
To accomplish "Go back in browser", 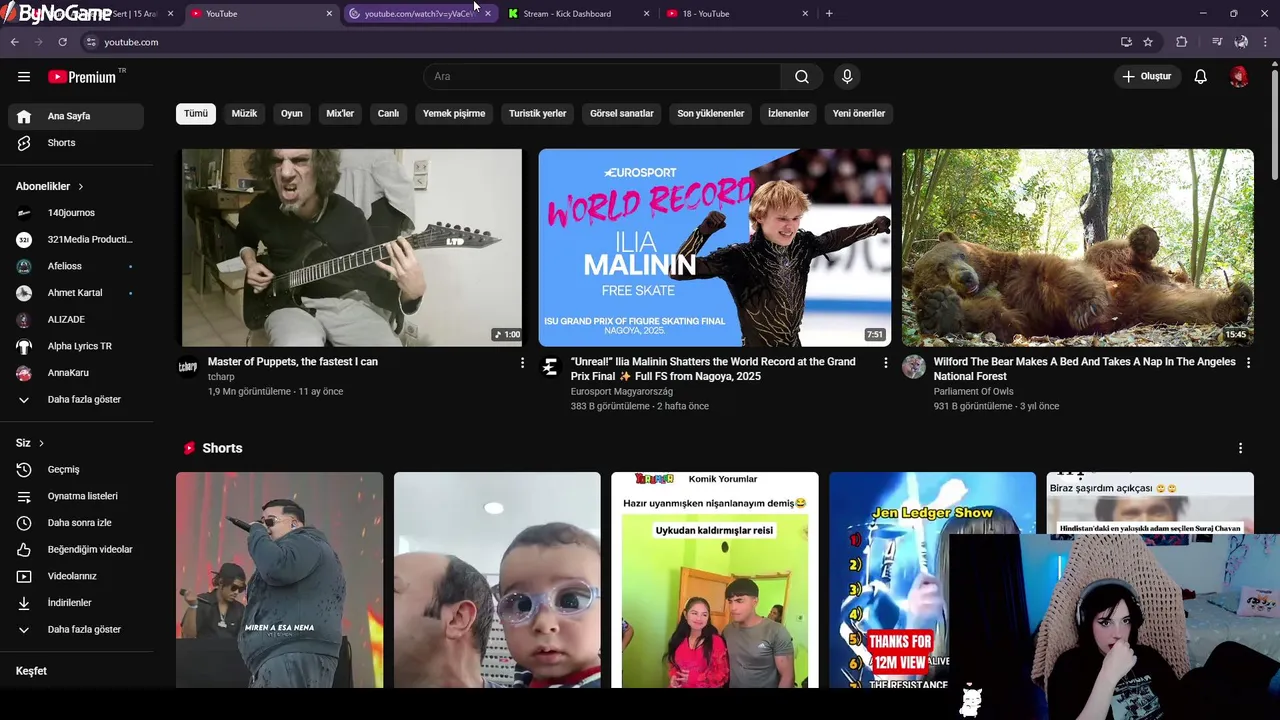I will click(x=14, y=42).
